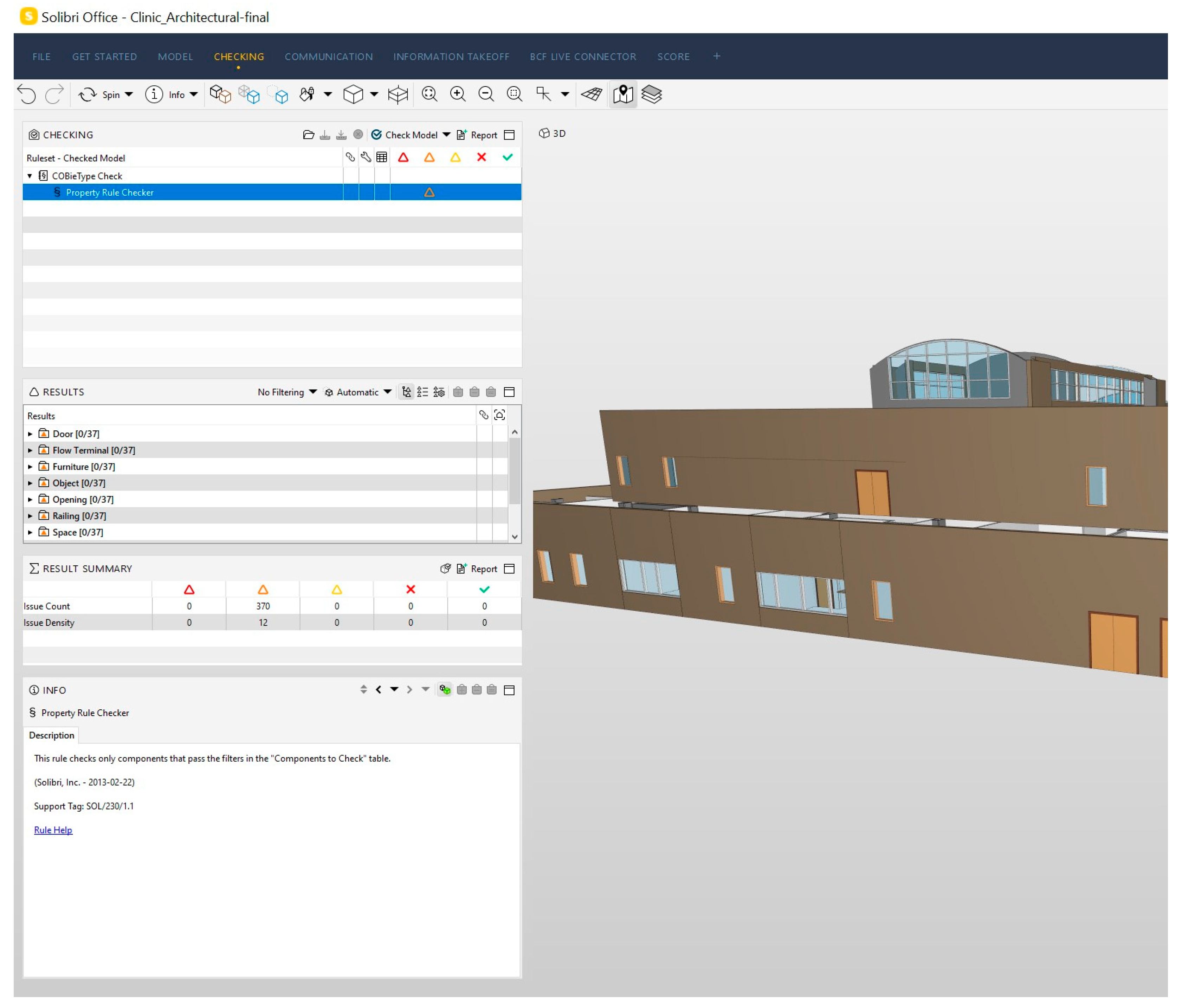Select the Furniture [0/37] result row

click(84, 467)
